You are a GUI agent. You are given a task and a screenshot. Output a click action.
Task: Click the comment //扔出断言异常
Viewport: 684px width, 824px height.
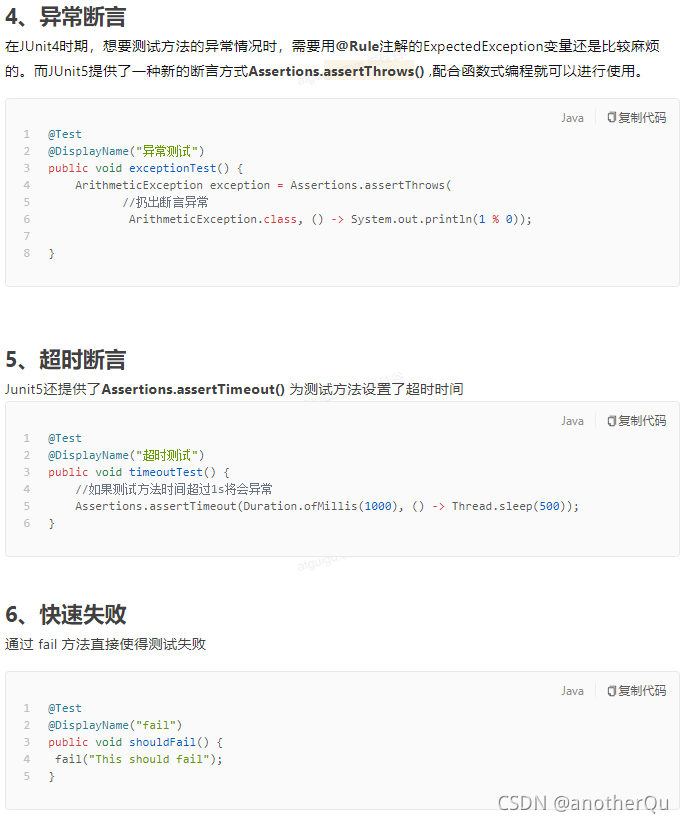click(x=165, y=202)
